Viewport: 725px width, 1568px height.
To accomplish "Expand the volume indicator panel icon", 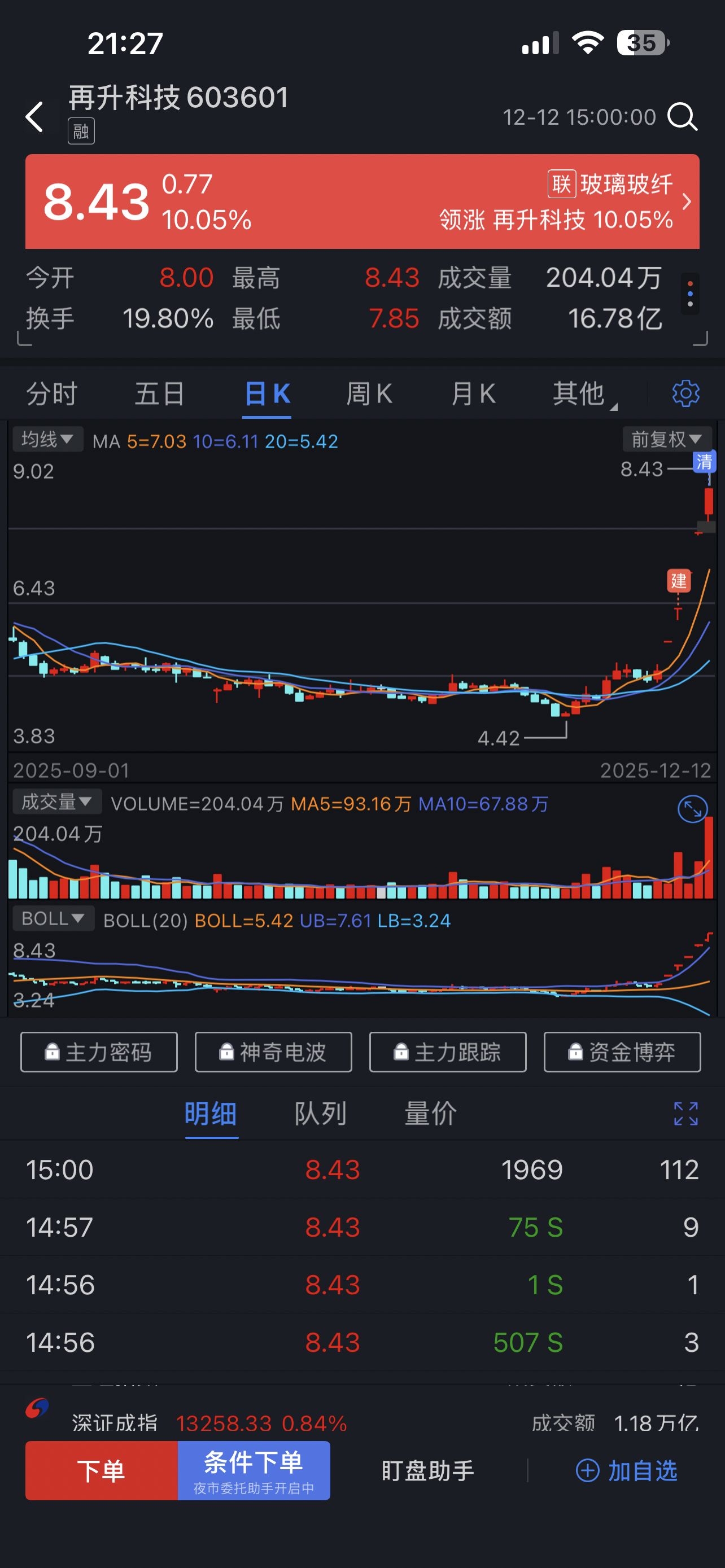I will (x=692, y=809).
